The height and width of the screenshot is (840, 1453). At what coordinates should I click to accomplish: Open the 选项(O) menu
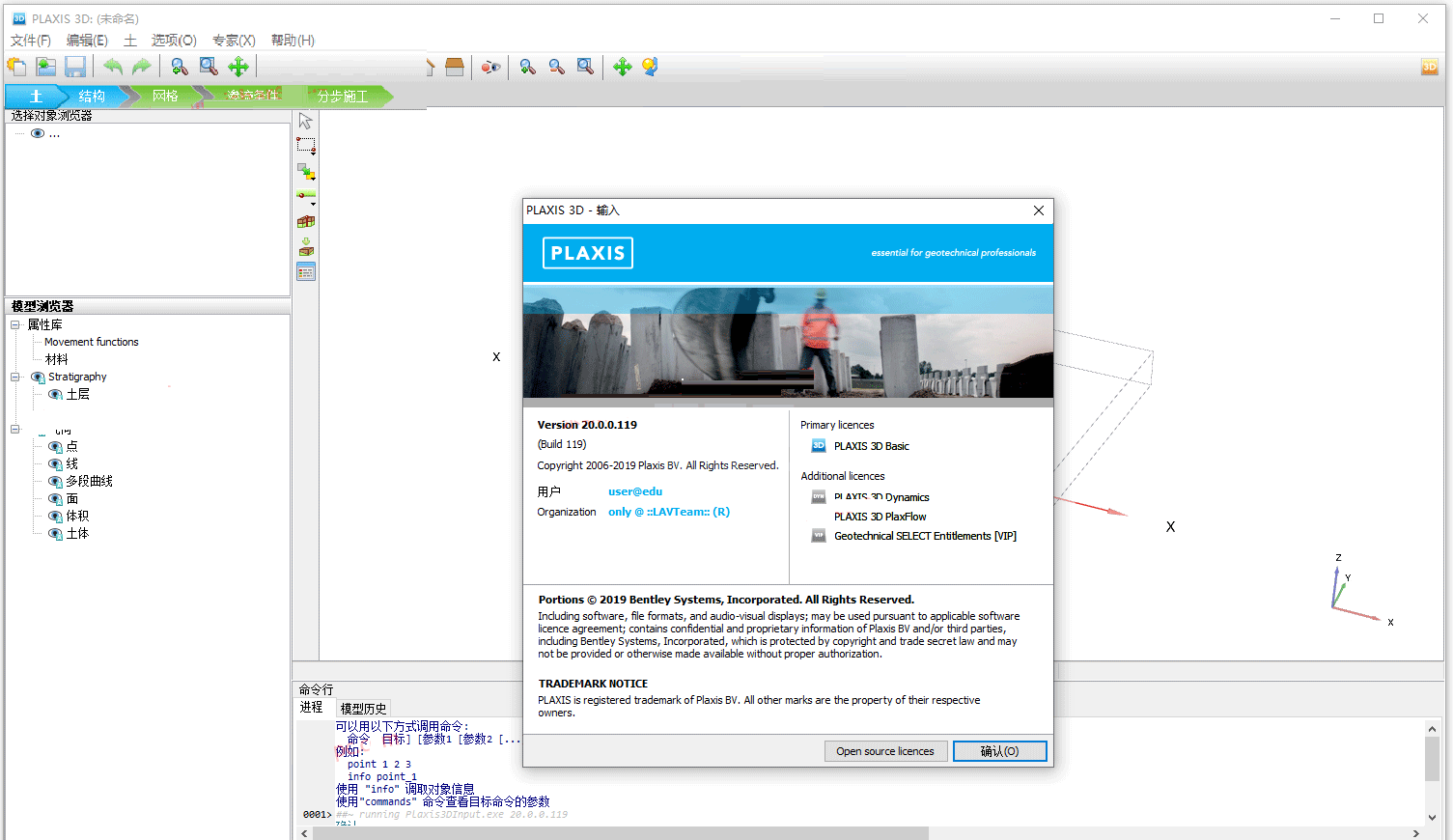[174, 40]
